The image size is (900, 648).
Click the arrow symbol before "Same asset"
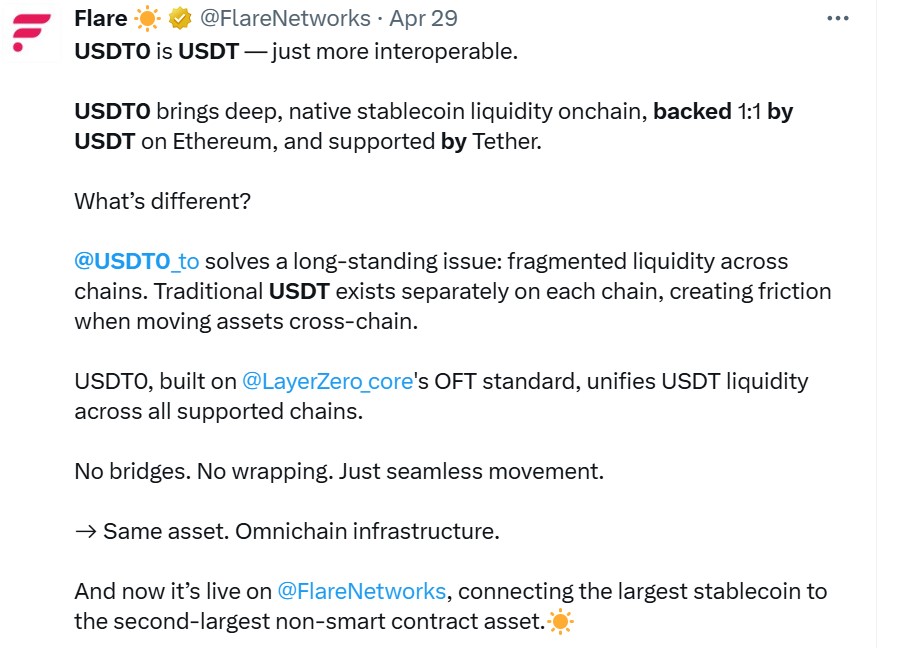pos(85,531)
